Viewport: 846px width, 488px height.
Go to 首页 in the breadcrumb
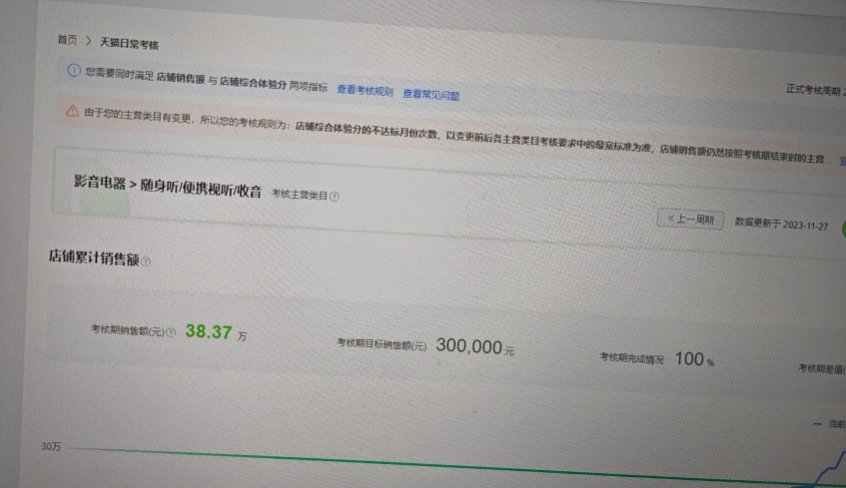(x=67, y=39)
